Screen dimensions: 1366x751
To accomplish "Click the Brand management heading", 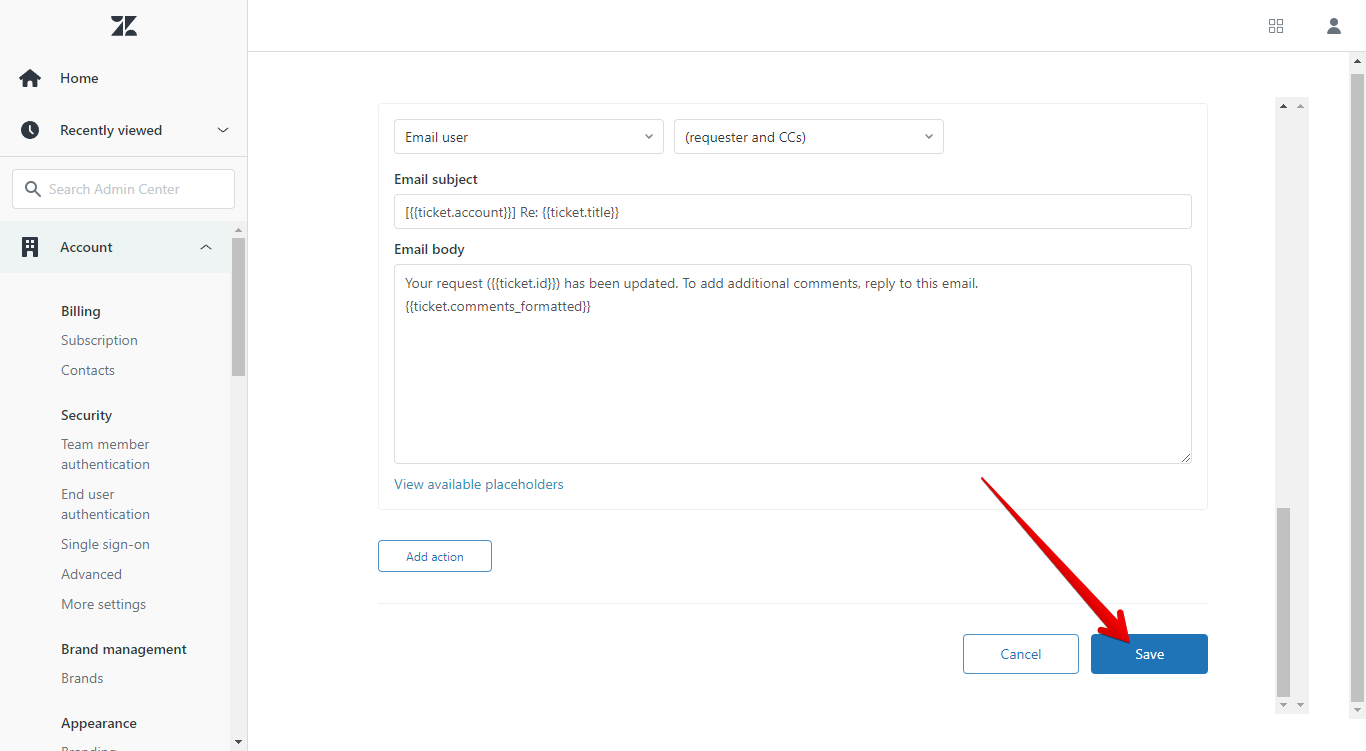I will [124, 649].
